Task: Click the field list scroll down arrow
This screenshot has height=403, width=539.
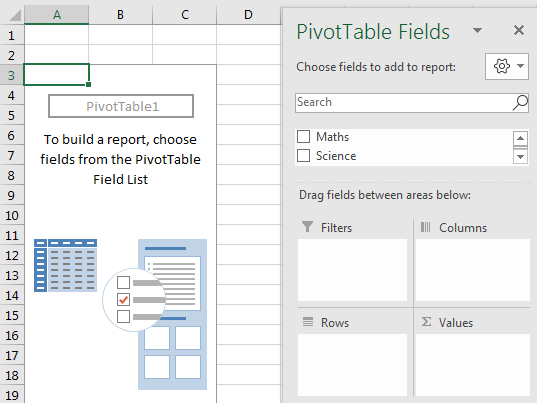Action: [x=520, y=157]
